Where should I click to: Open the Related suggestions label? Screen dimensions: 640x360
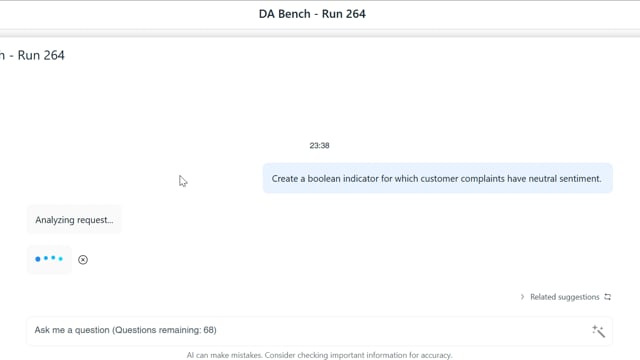[x=564, y=297]
